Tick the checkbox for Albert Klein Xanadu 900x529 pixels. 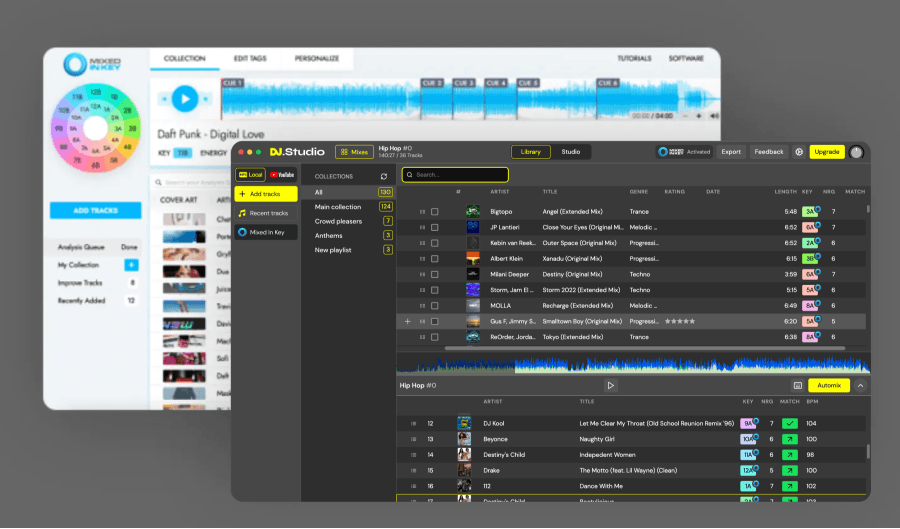pos(435,259)
